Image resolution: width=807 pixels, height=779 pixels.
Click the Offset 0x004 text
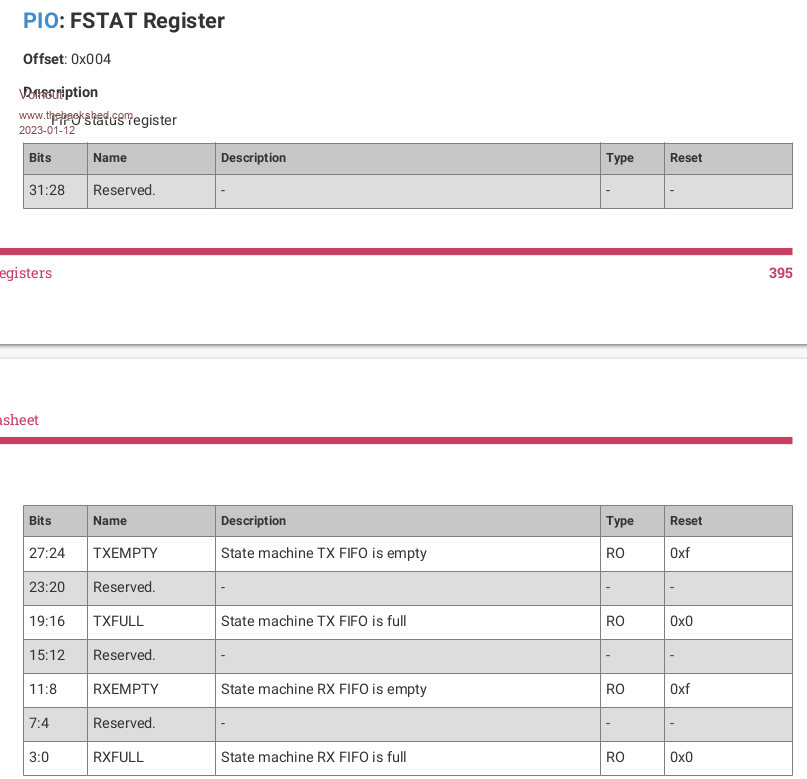67,59
